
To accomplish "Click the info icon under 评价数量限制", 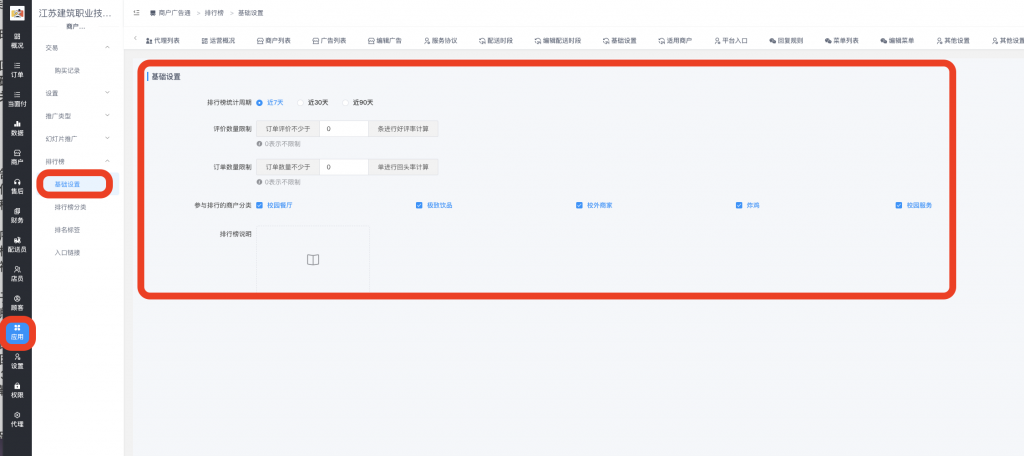I will (x=259, y=143).
